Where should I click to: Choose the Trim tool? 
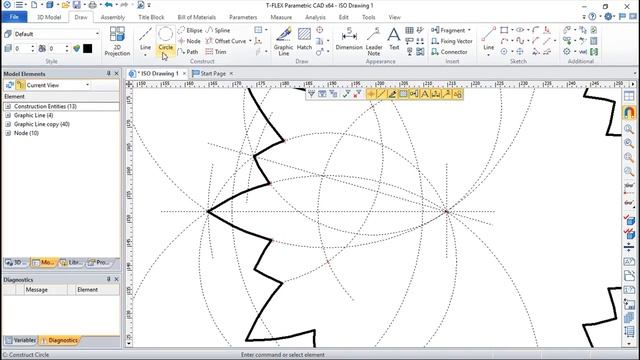[216, 52]
